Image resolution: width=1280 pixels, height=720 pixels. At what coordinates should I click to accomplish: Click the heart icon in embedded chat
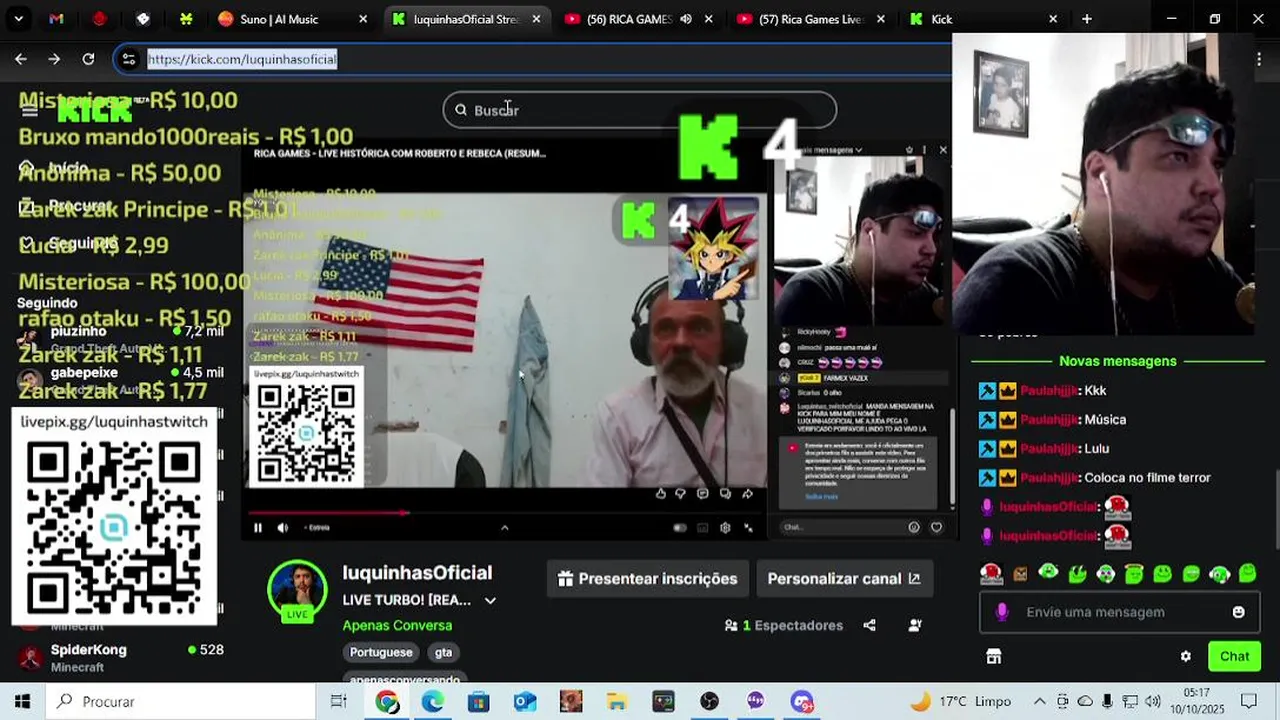(936, 527)
